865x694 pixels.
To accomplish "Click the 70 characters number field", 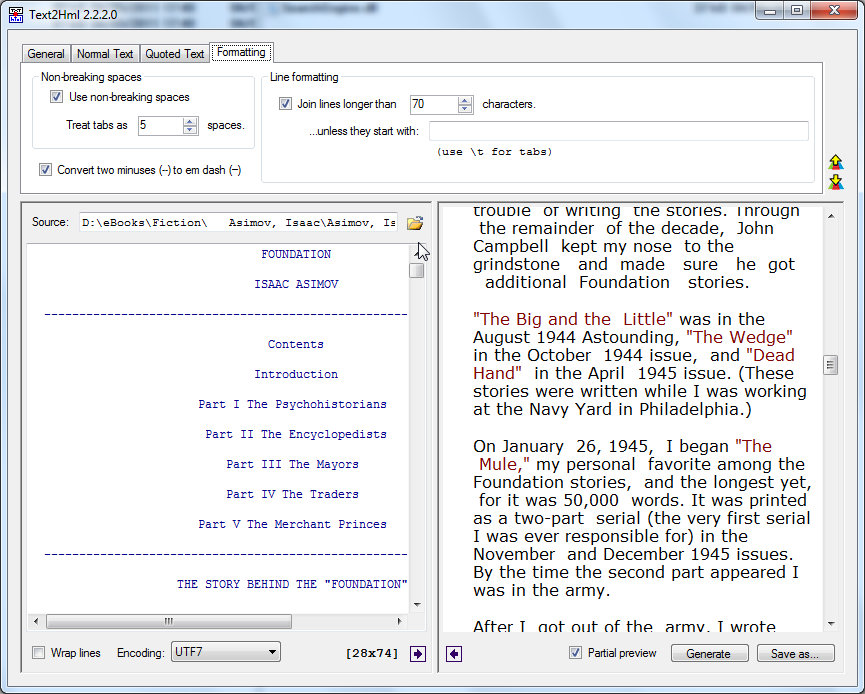I will pyautogui.click(x=434, y=104).
